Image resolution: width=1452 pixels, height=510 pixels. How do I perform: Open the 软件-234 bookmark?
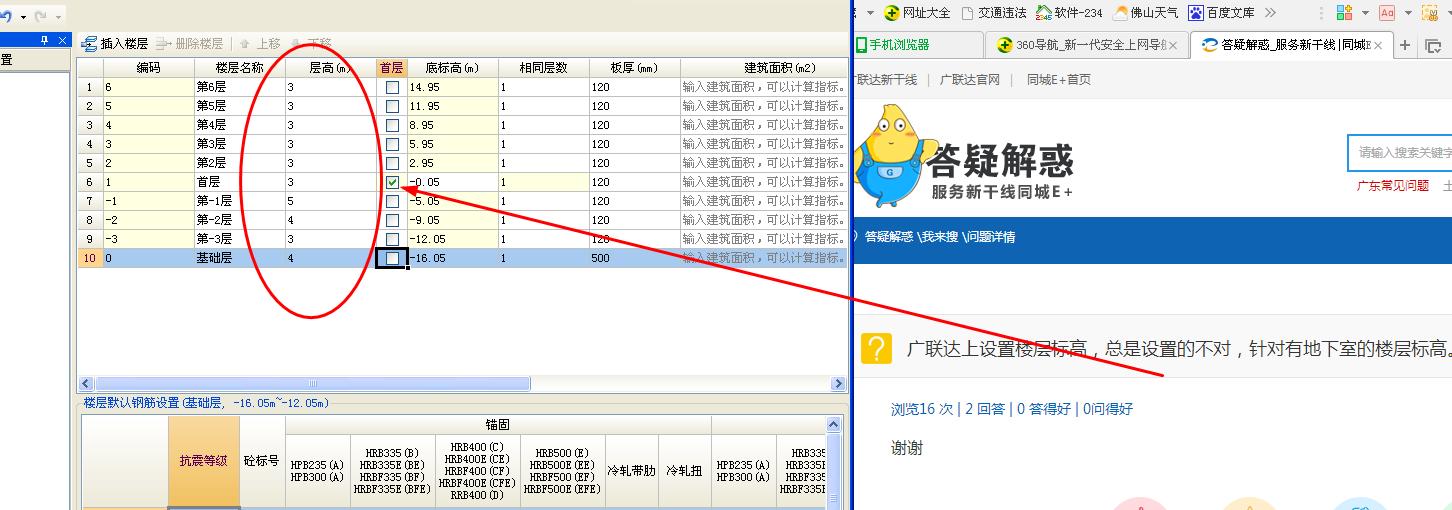pyautogui.click(x=1069, y=13)
